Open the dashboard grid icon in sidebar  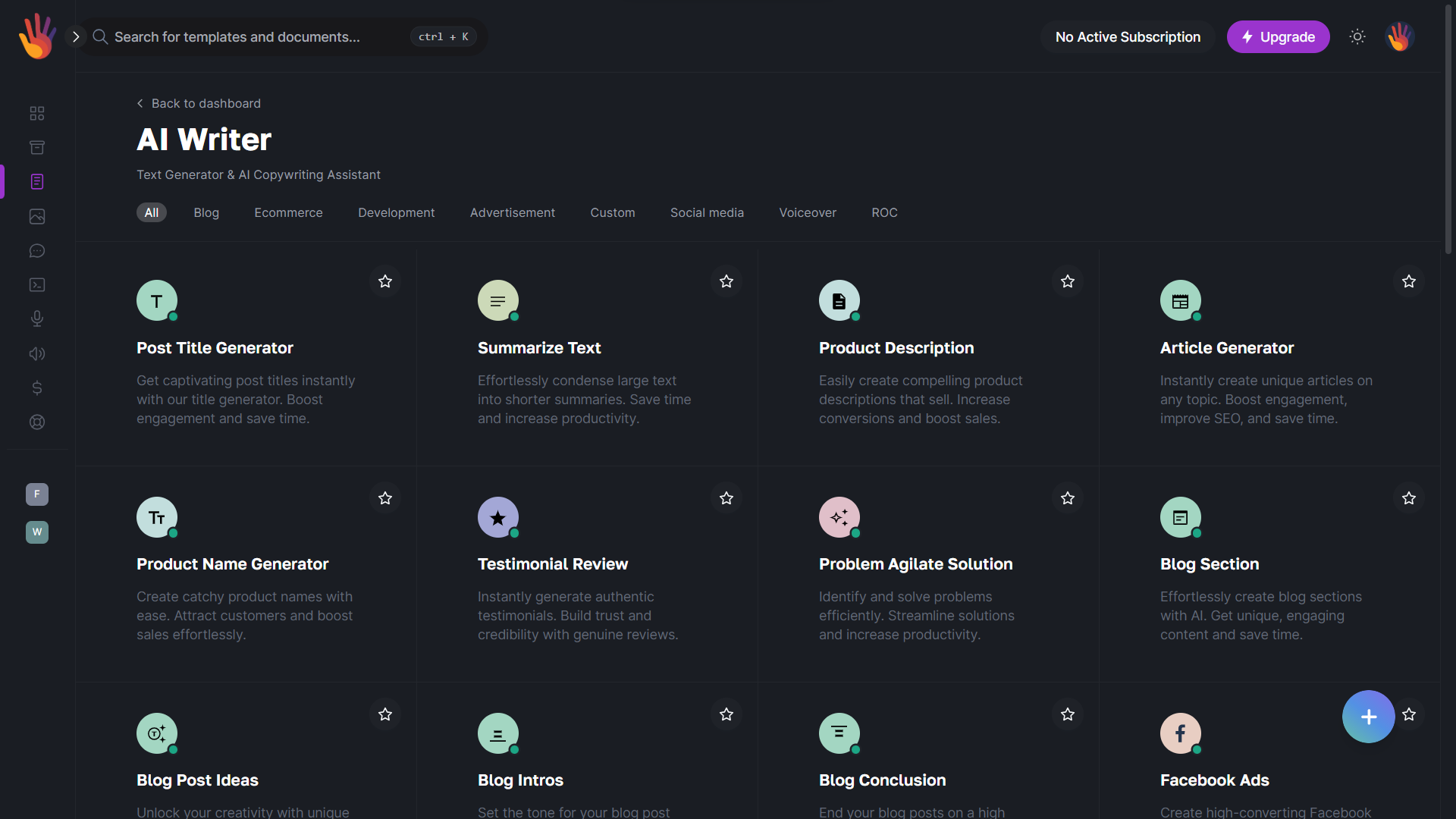[37, 114]
